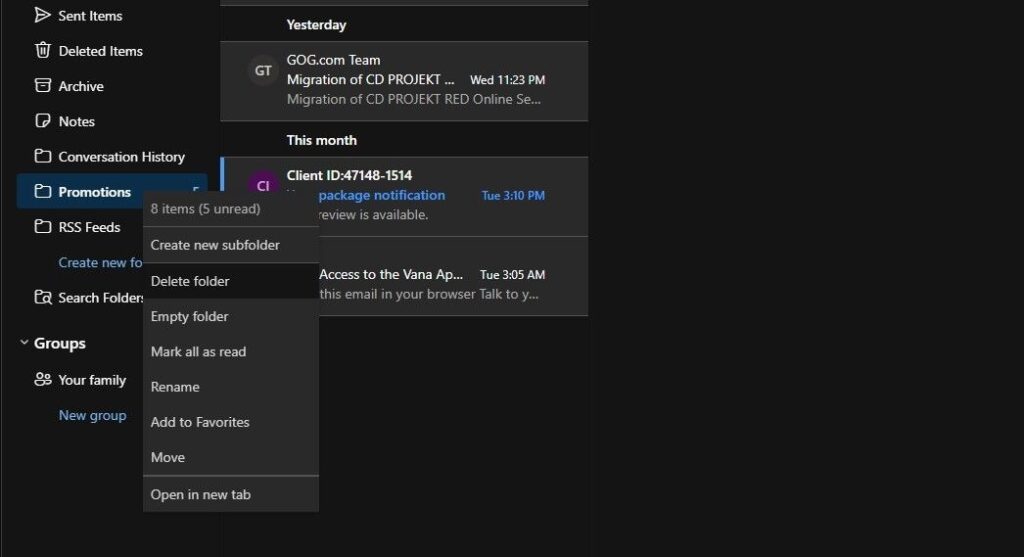
Task: Click Conversation History folder icon
Action: pos(42,156)
